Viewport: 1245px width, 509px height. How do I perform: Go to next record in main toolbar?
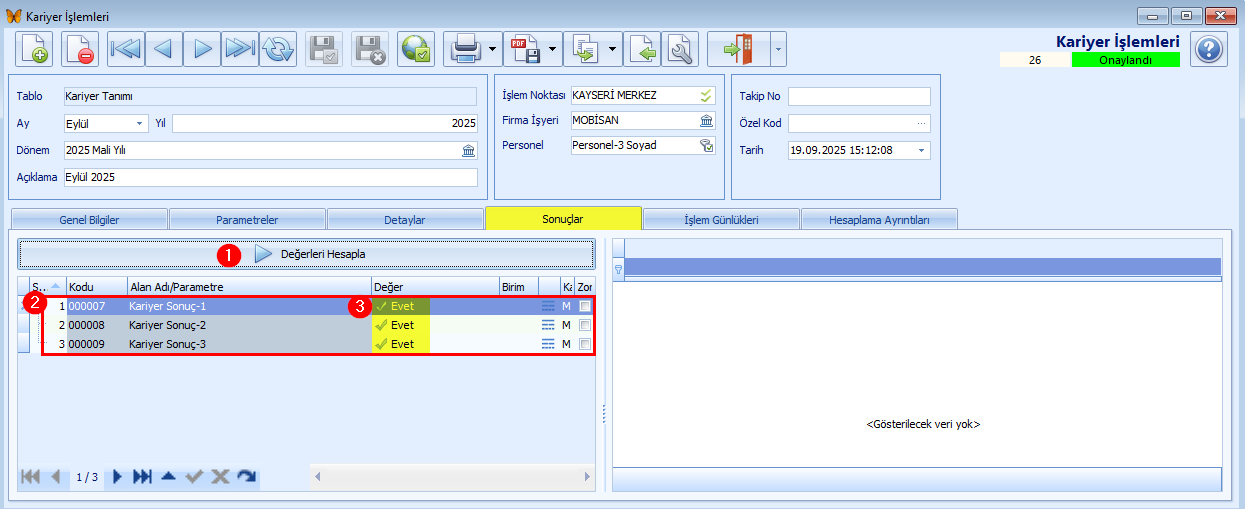(x=202, y=49)
